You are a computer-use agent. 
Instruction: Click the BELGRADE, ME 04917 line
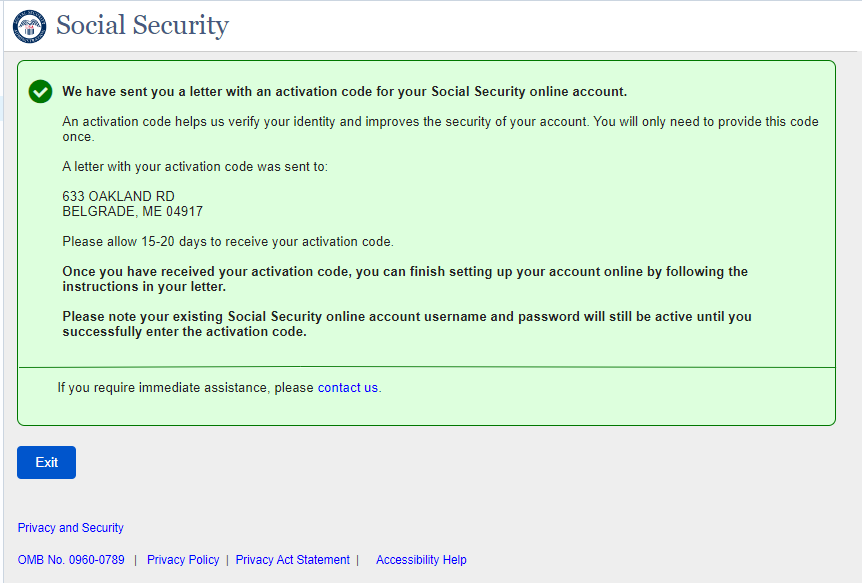132,212
